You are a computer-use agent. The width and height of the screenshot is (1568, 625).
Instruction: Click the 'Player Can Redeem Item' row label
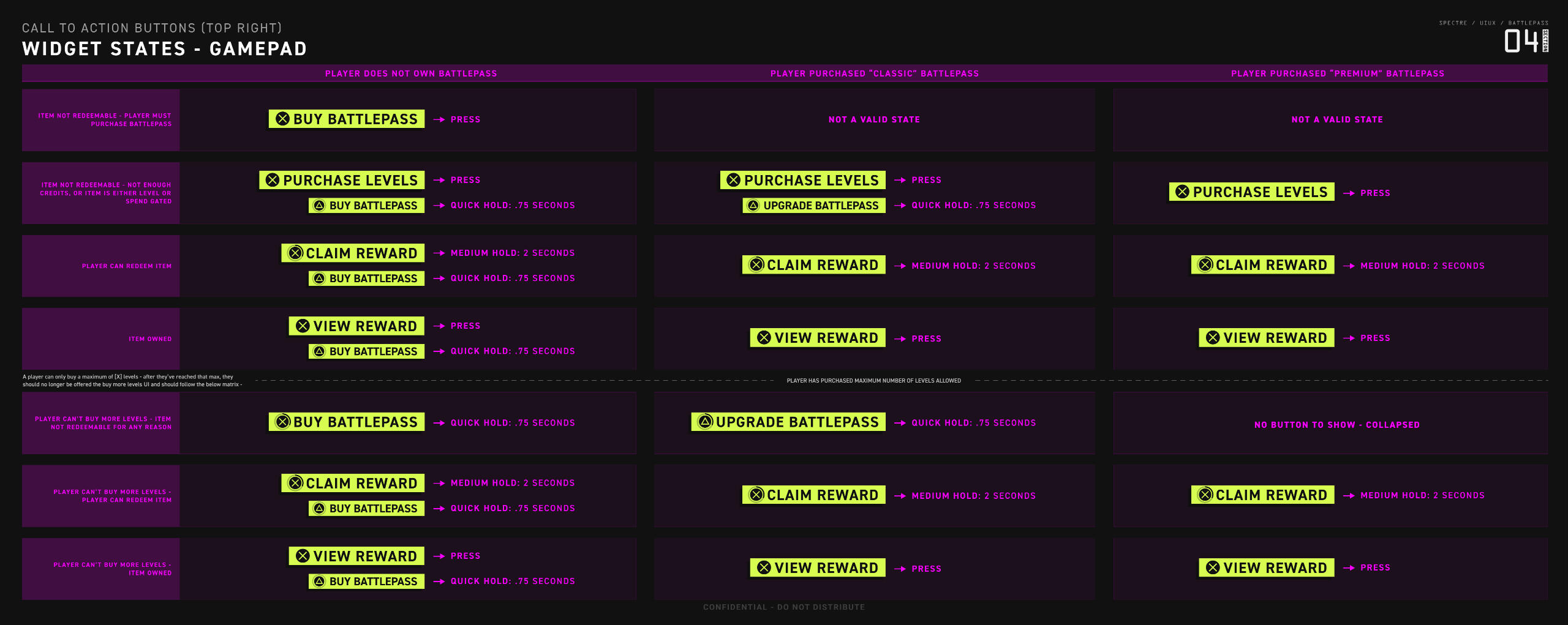(127, 266)
